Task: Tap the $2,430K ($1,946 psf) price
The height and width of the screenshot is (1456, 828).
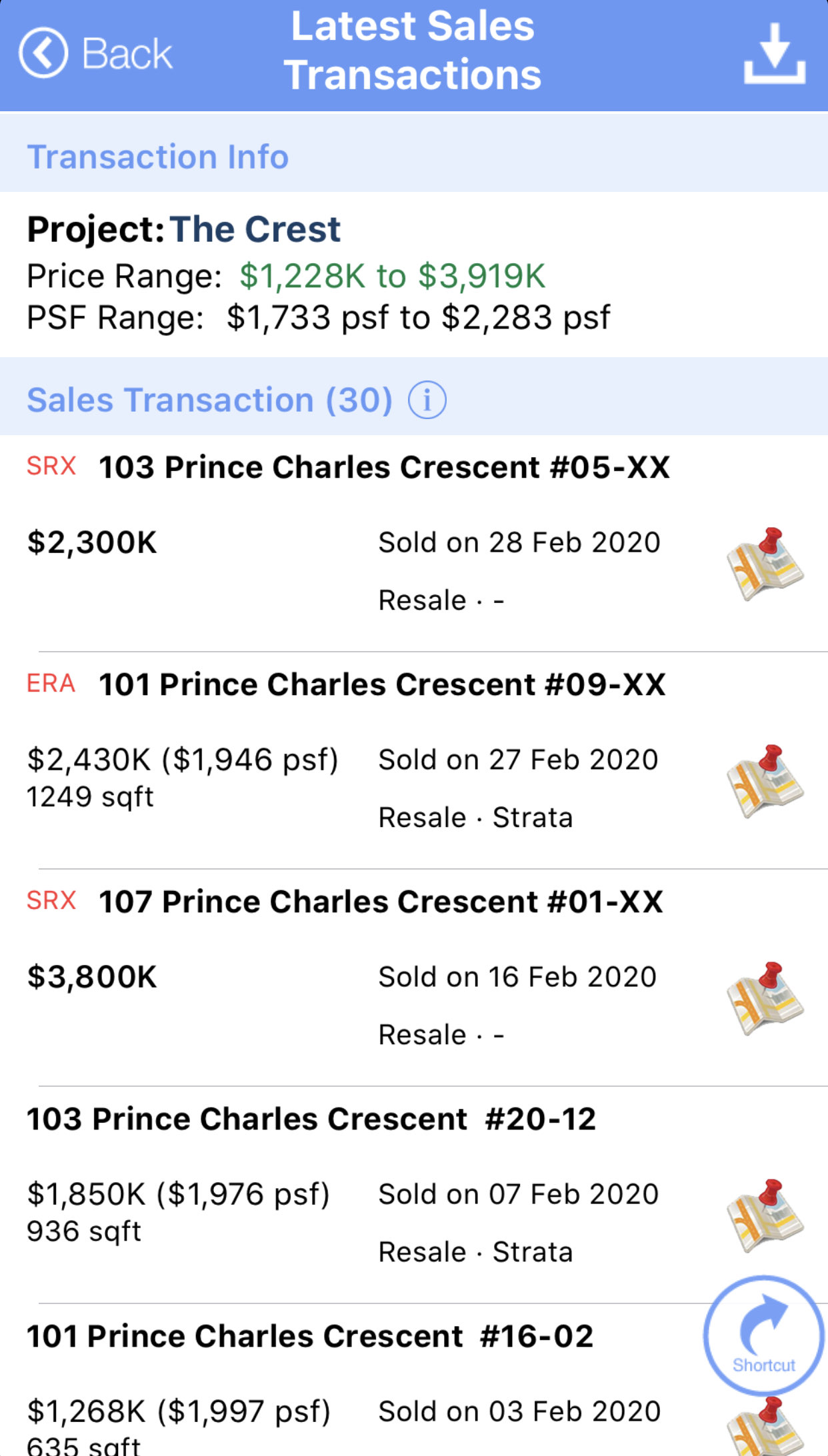Action: (183, 760)
